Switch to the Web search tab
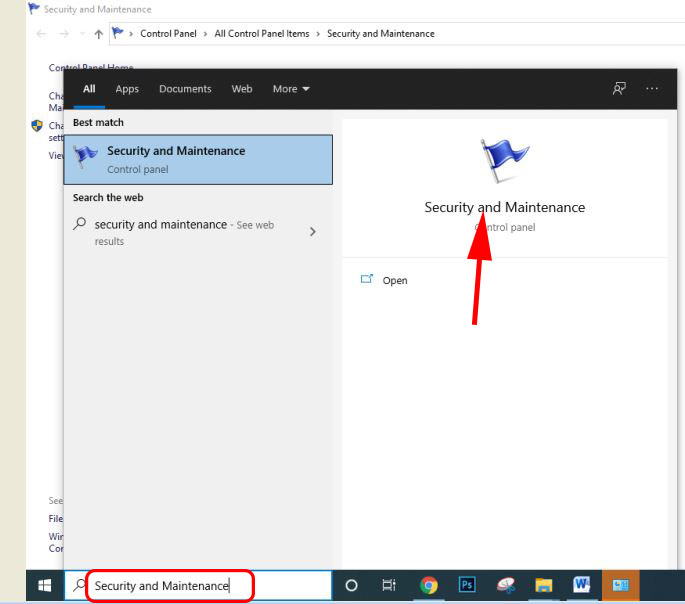 click(242, 89)
